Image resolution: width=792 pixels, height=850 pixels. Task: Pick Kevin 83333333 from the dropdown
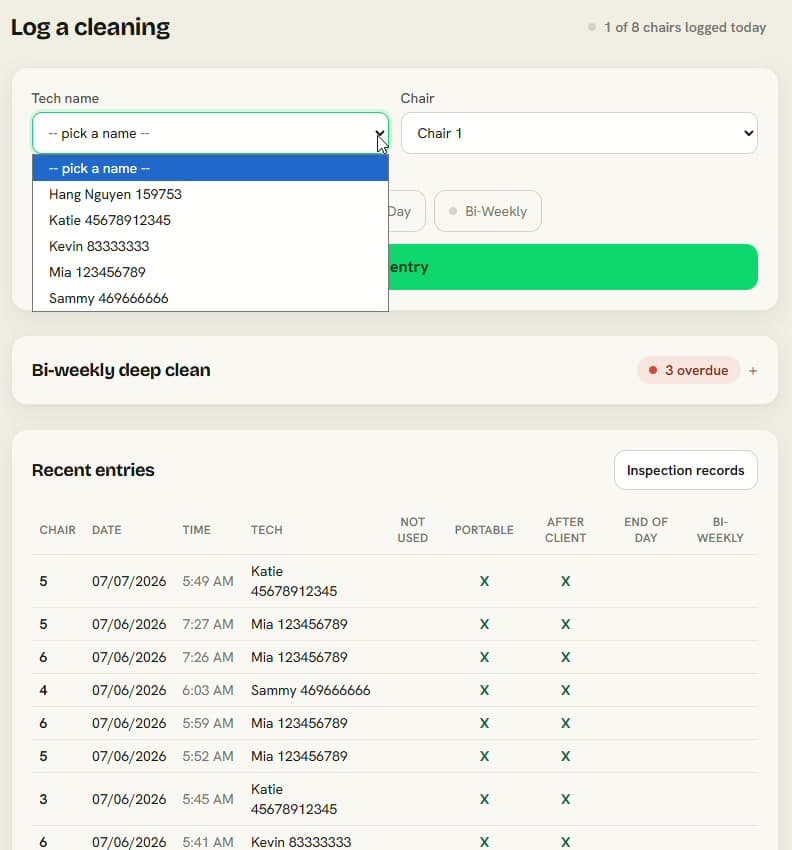[x=210, y=247]
